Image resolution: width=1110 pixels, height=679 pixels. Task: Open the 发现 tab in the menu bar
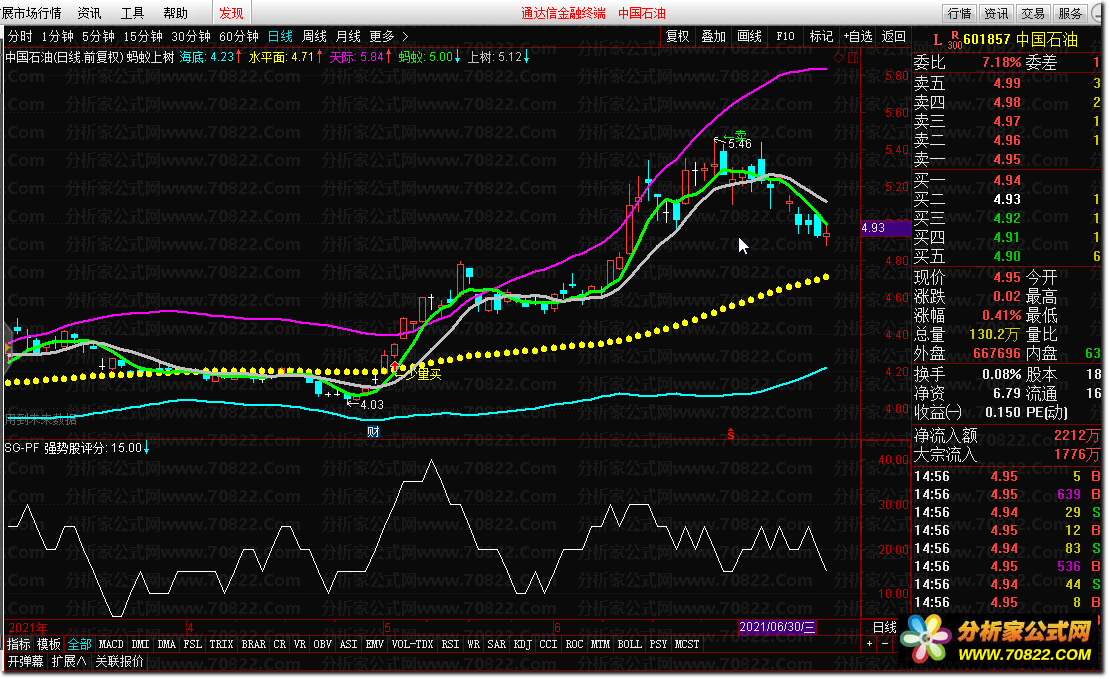(x=231, y=13)
